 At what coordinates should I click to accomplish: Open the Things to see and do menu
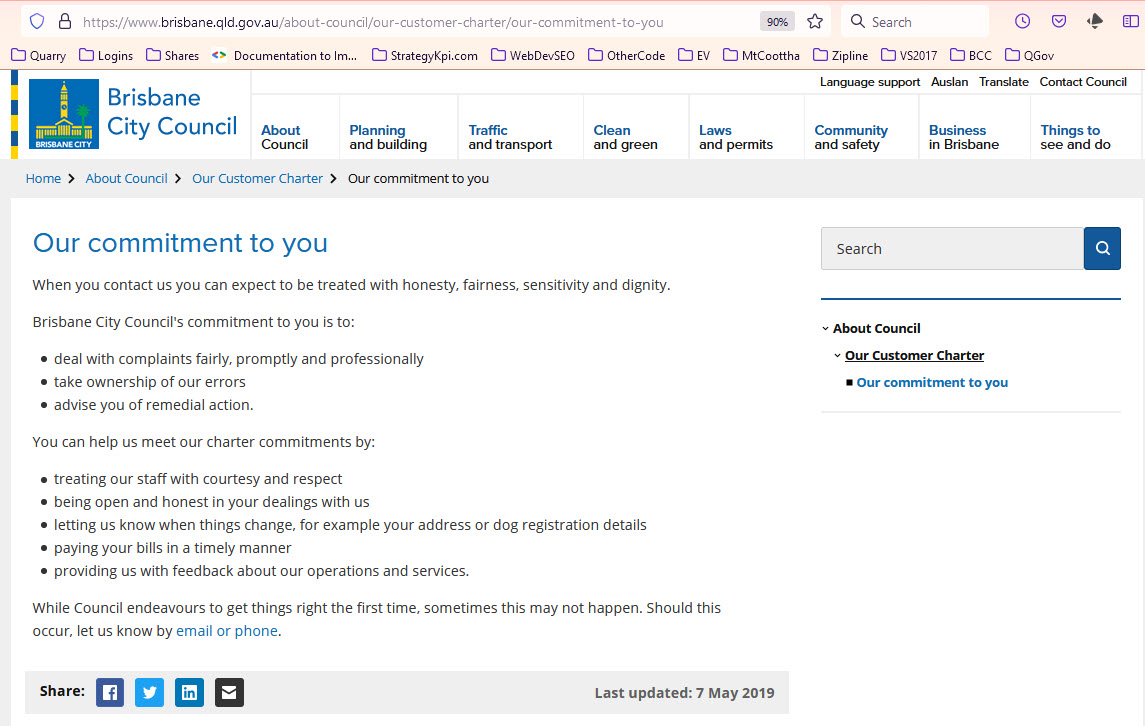(x=1075, y=137)
